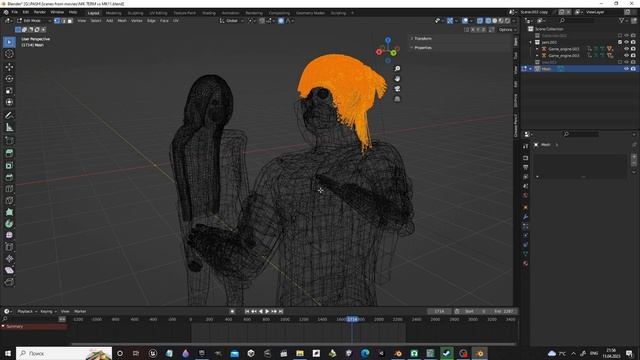640x360 pixels.
Task: Switch perspective/orthographic grid icon
Action: [x=397, y=99]
